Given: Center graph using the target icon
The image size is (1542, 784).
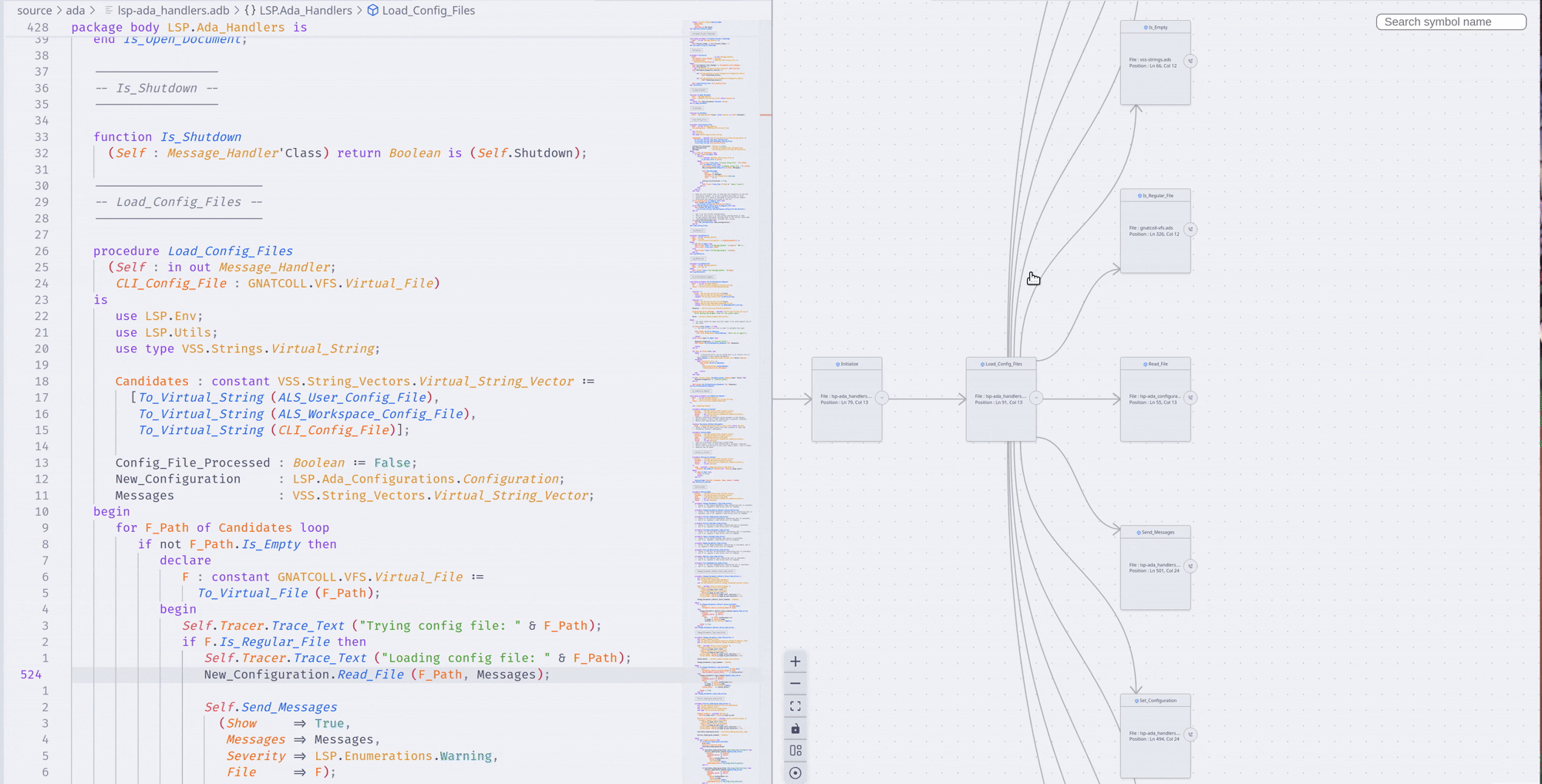Looking at the screenshot, I should pyautogui.click(x=795, y=773).
